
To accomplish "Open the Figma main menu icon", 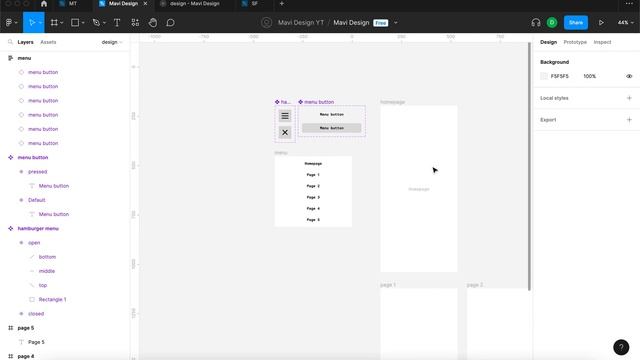I will [9, 22].
